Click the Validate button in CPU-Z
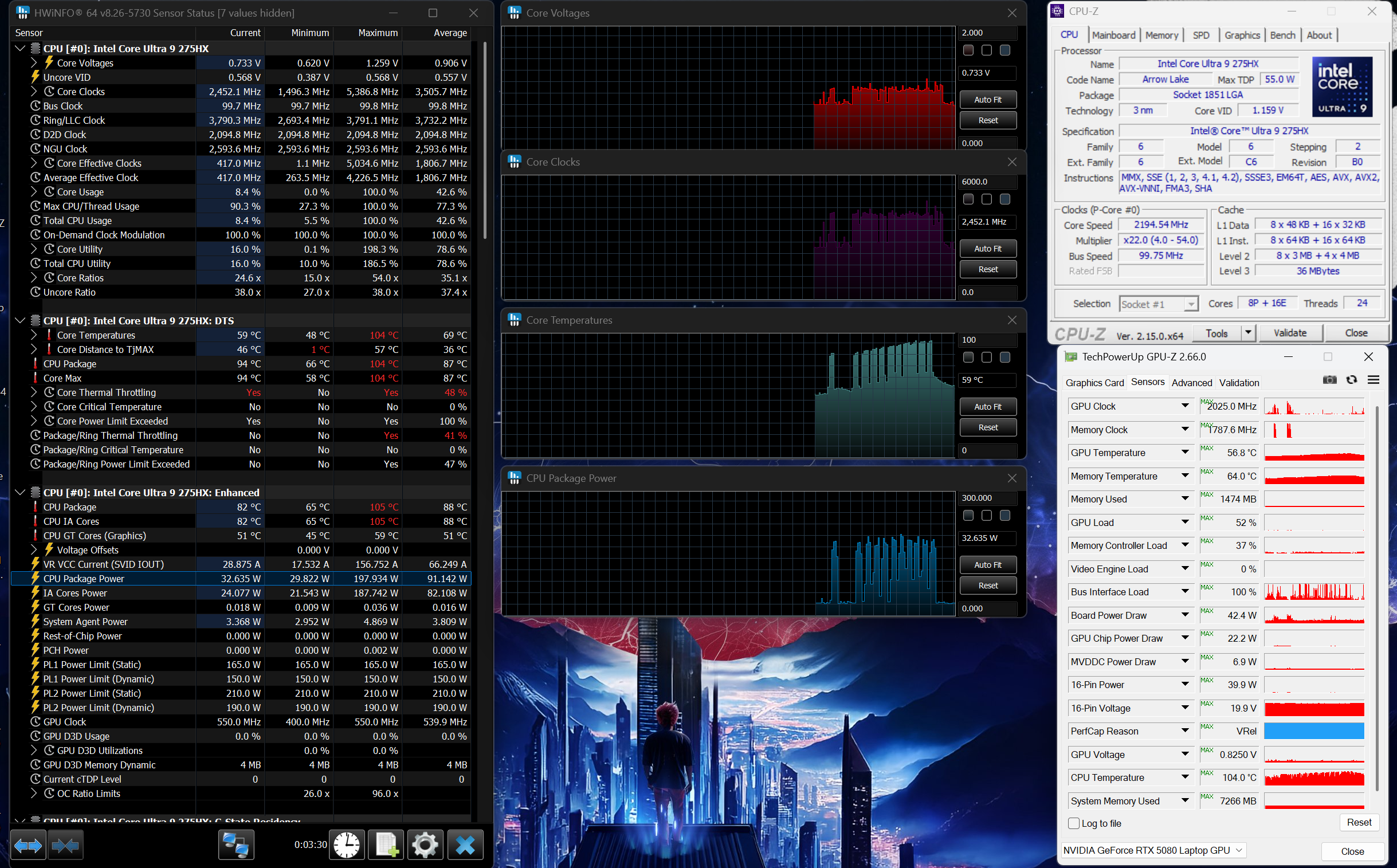Screen dimensions: 1397x868 pyautogui.click(x=1290, y=333)
